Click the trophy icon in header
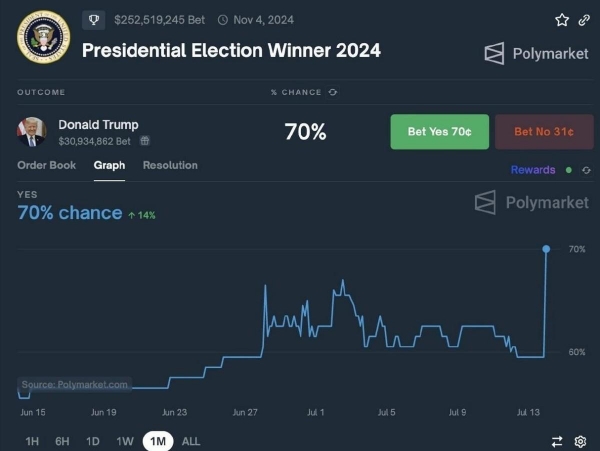 point(94,19)
